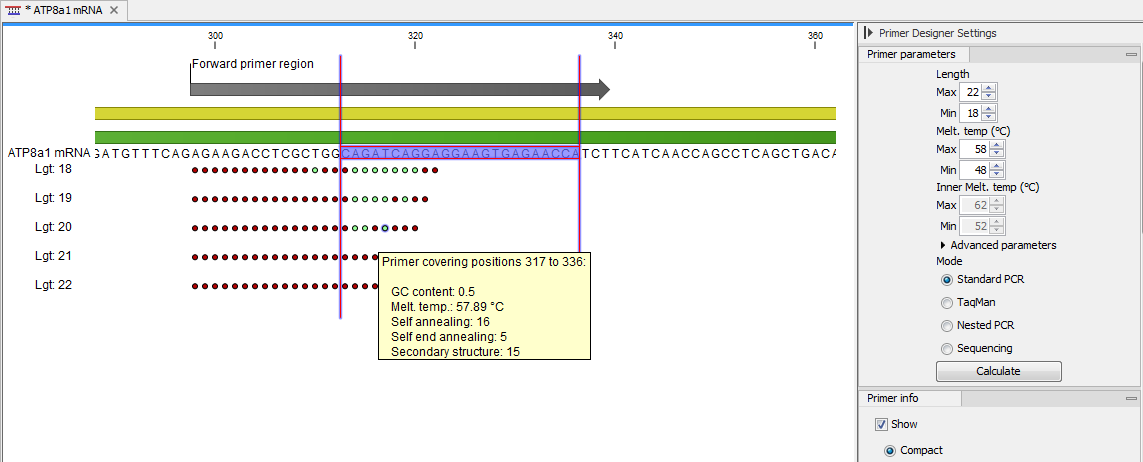
Task: Select the Compact primer info option
Action: (x=890, y=450)
